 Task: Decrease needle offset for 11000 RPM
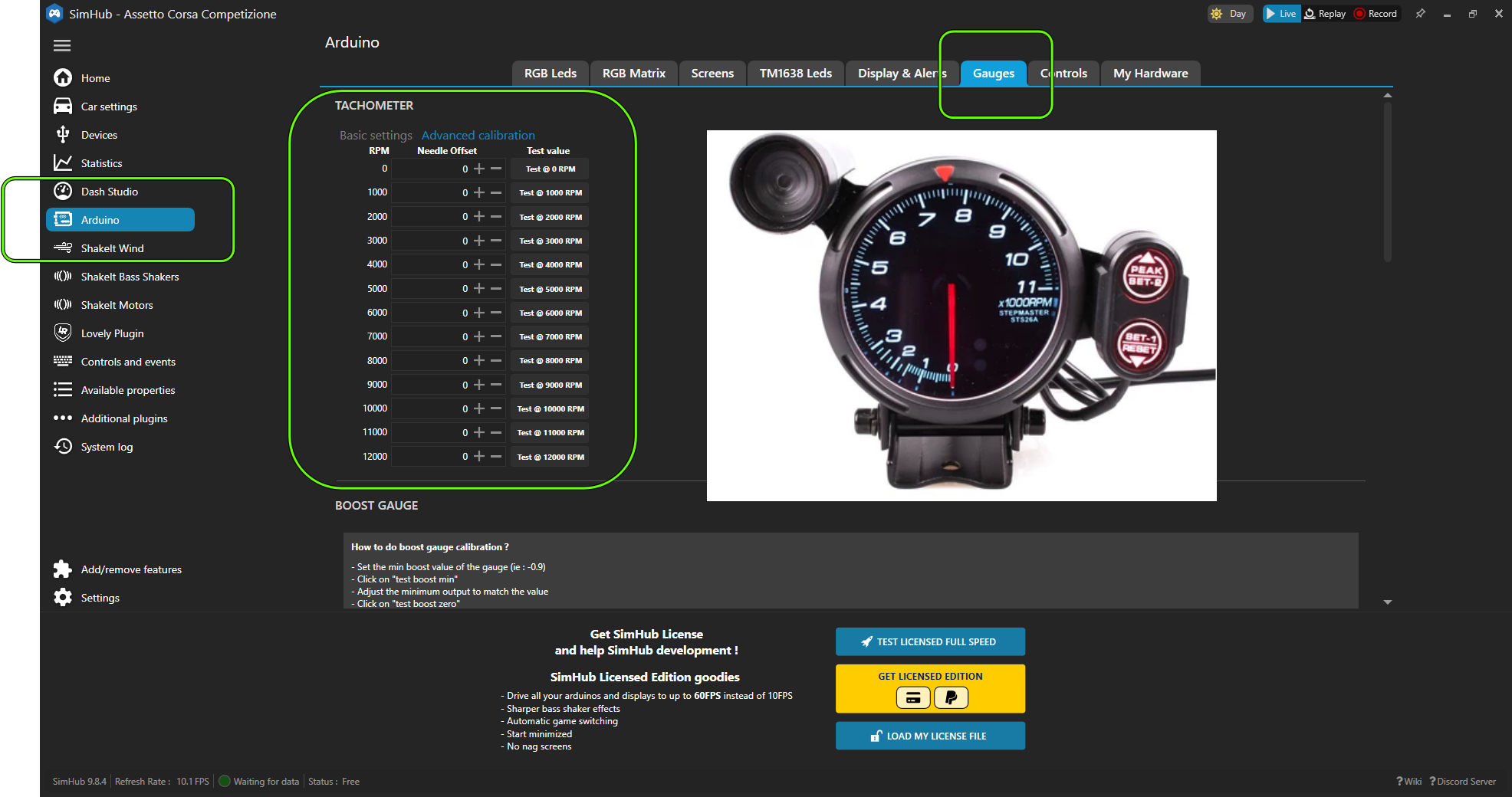pyautogui.click(x=496, y=433)
